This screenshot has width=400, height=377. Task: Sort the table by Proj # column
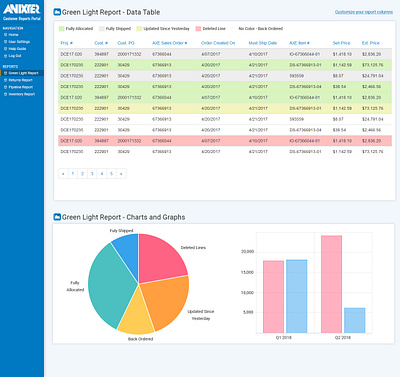[67, 43]
